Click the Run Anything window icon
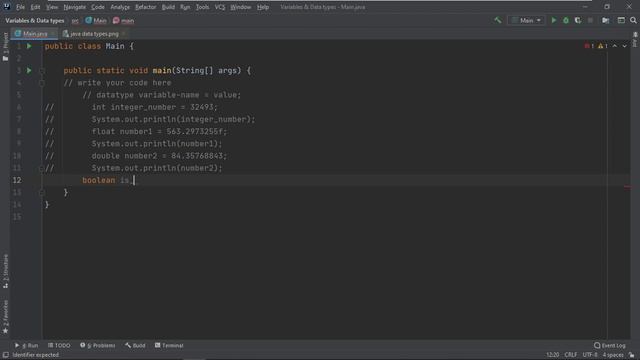The width and height of the screenshot is (640, 360). click(621, 20)
